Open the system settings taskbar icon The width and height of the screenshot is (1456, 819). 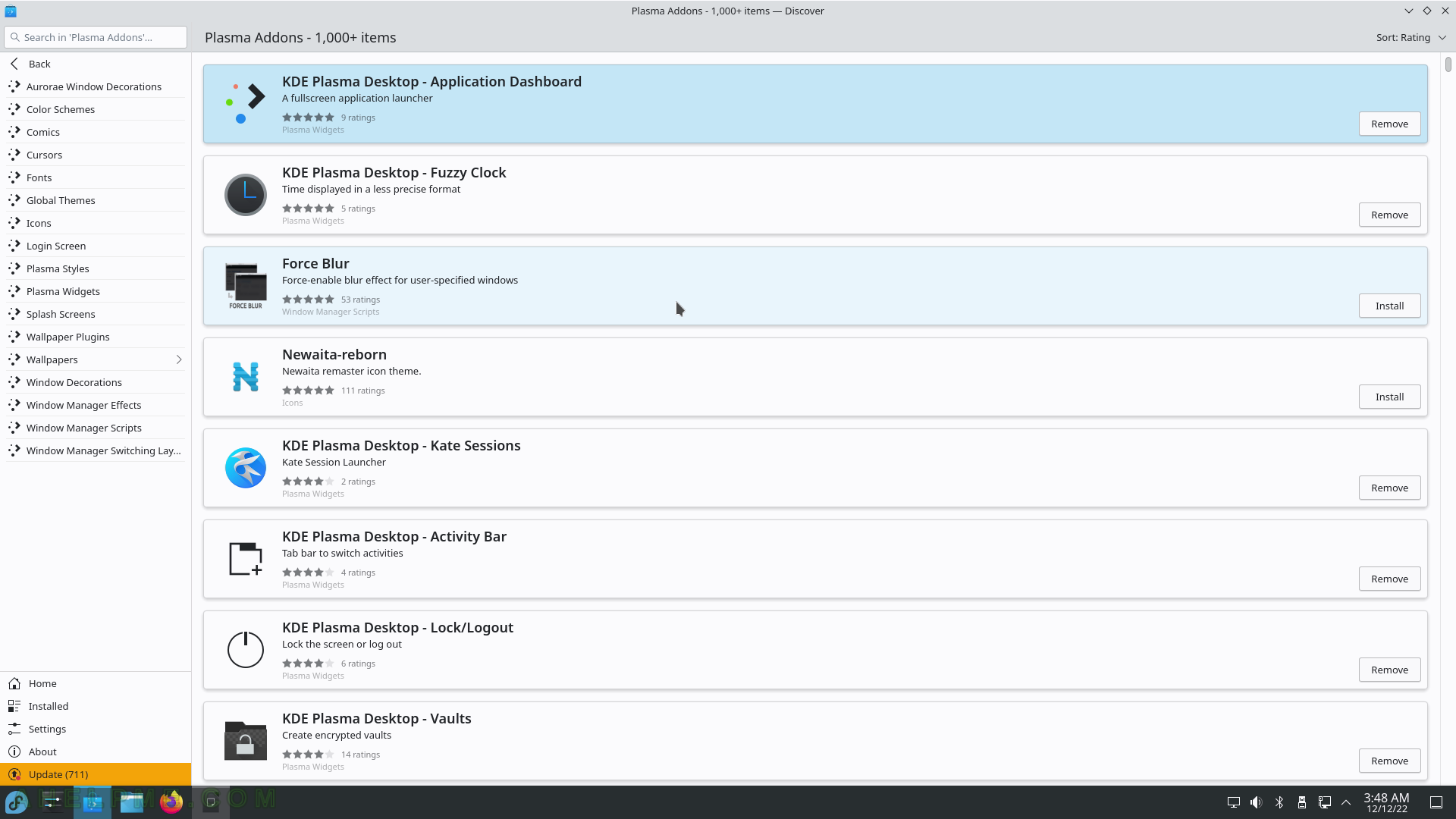tap(53, 802)
